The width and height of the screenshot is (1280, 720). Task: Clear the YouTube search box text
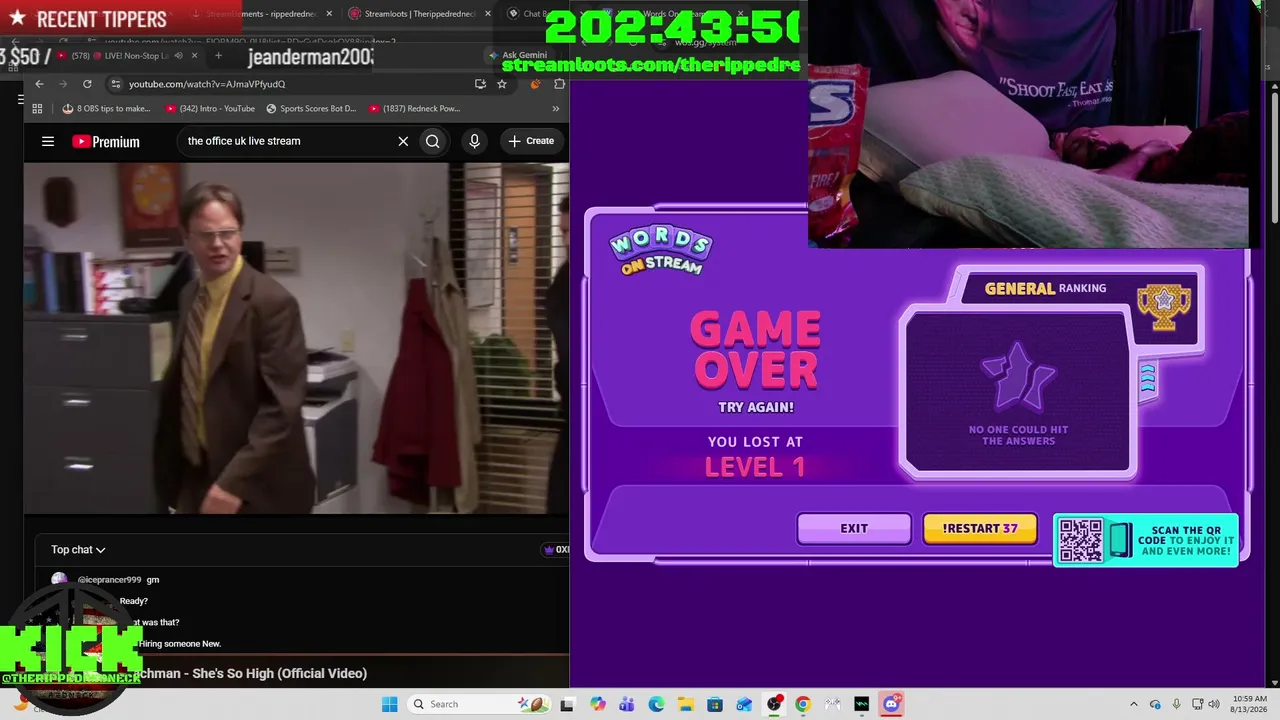[403, 141]
